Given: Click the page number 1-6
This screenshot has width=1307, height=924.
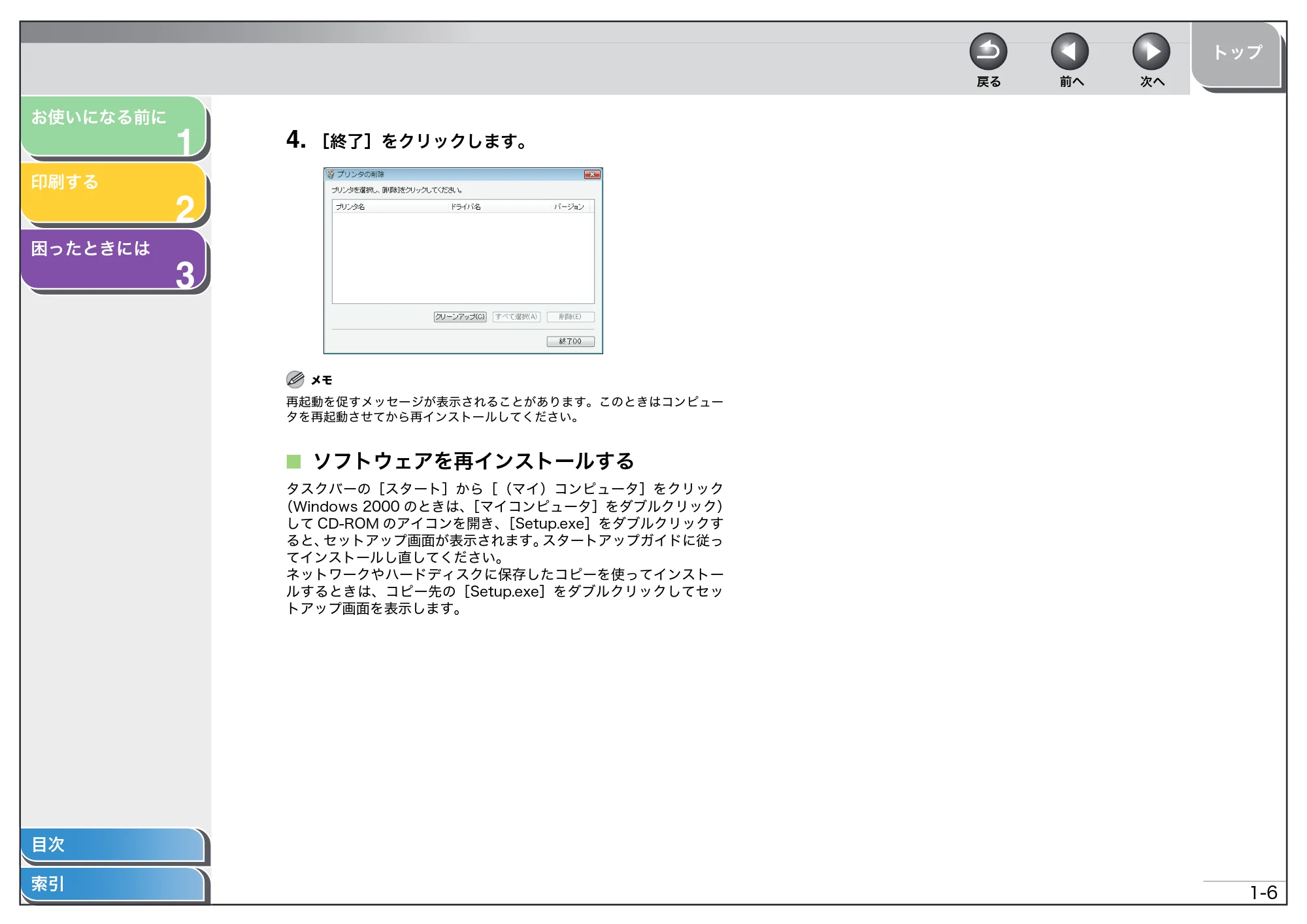Looking at the screenshot, I should (1263, 893).
